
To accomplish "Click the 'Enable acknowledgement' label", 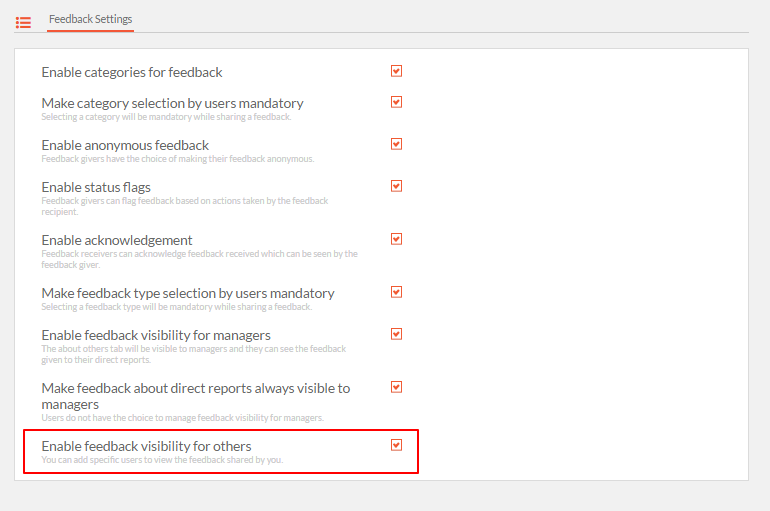I will [117, 241].
